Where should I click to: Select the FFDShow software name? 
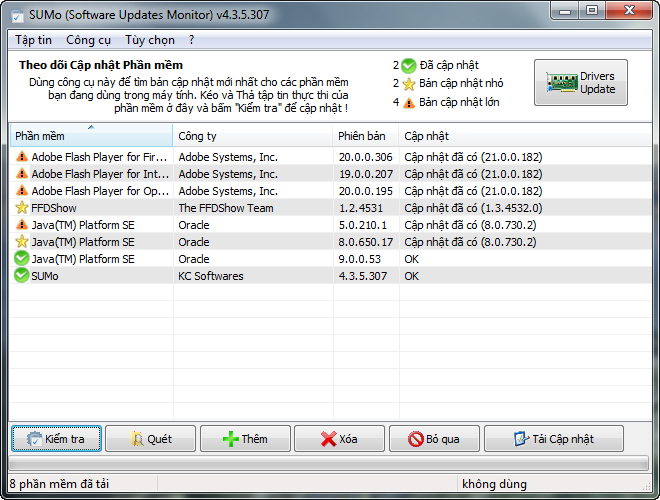54,208
